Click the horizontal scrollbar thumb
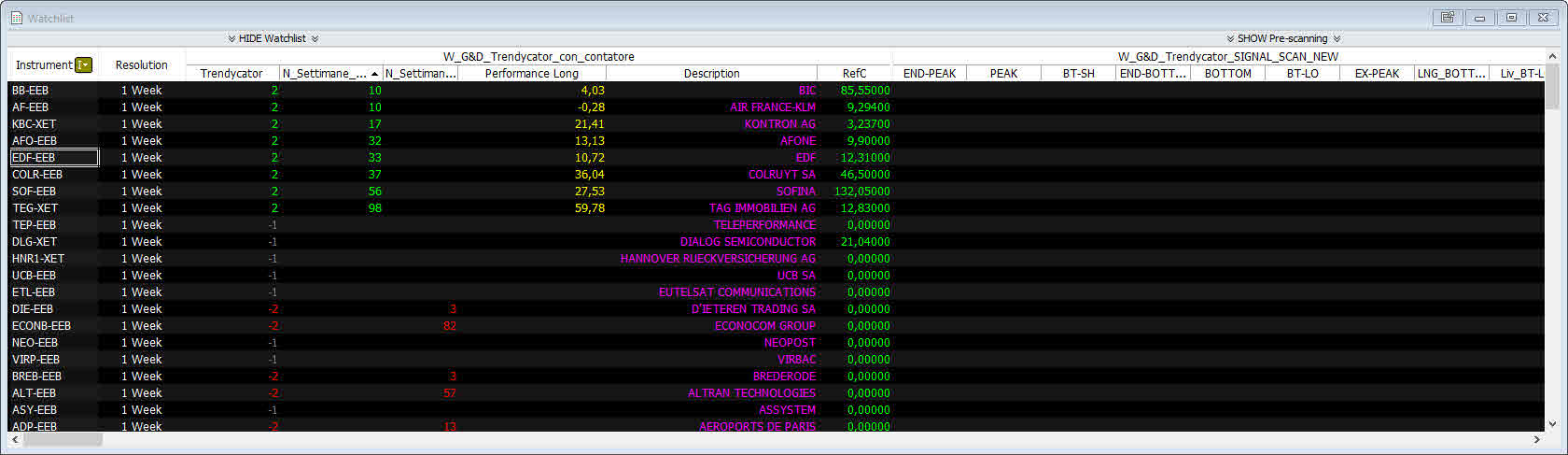This screenshot has height=455, width=1568. point(63,439)
